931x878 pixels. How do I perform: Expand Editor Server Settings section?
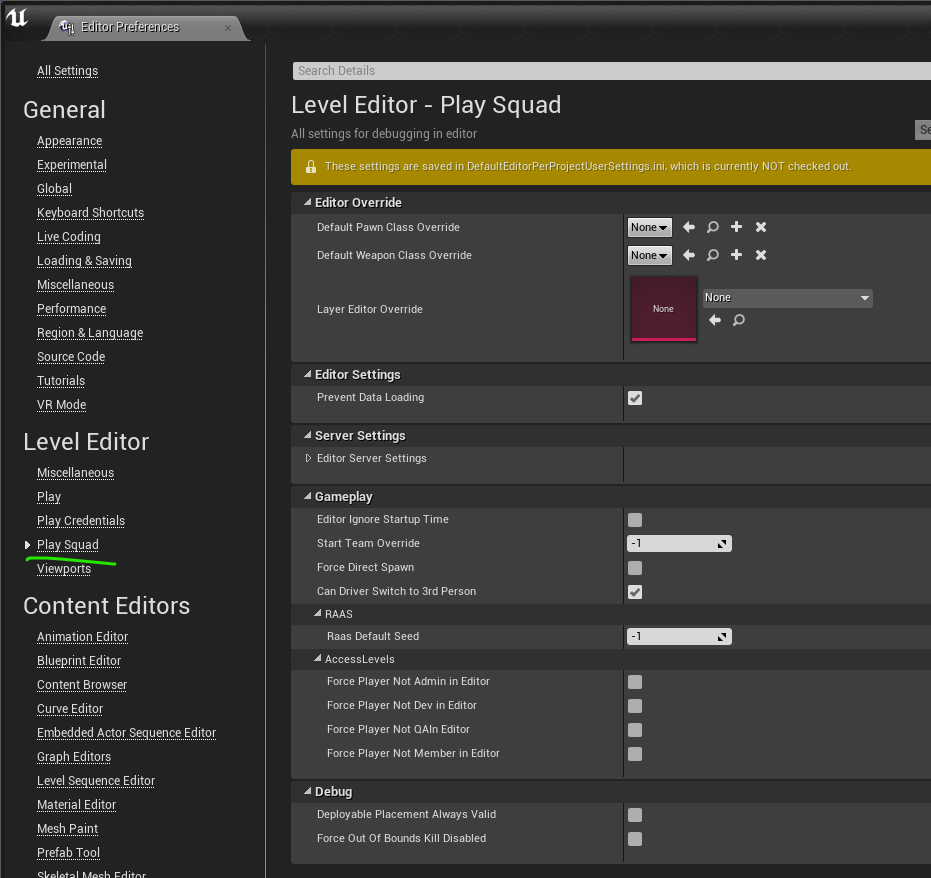tap(309, 459)
